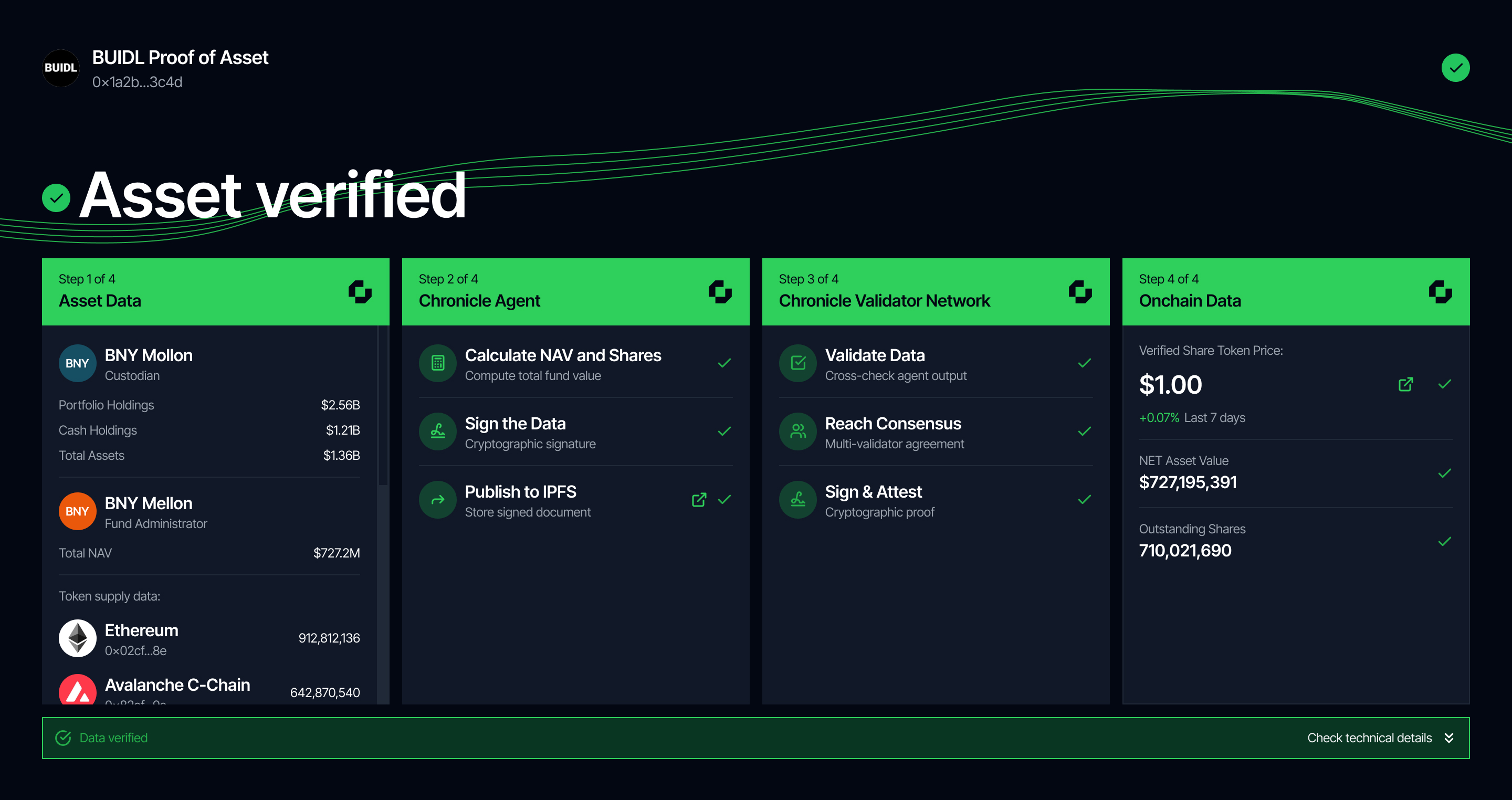Click checkmark on Sign the Data row
Viewport: 1512px width, 800px height.
pos(725,431)
